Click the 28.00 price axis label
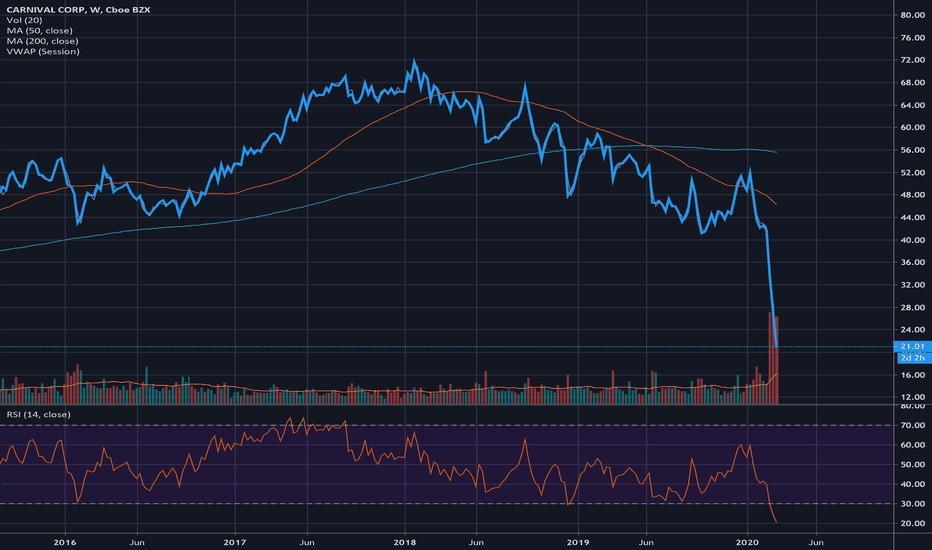The height and width of the screenshot is (550, 932). pyautogui.click(x=912, y=307)
